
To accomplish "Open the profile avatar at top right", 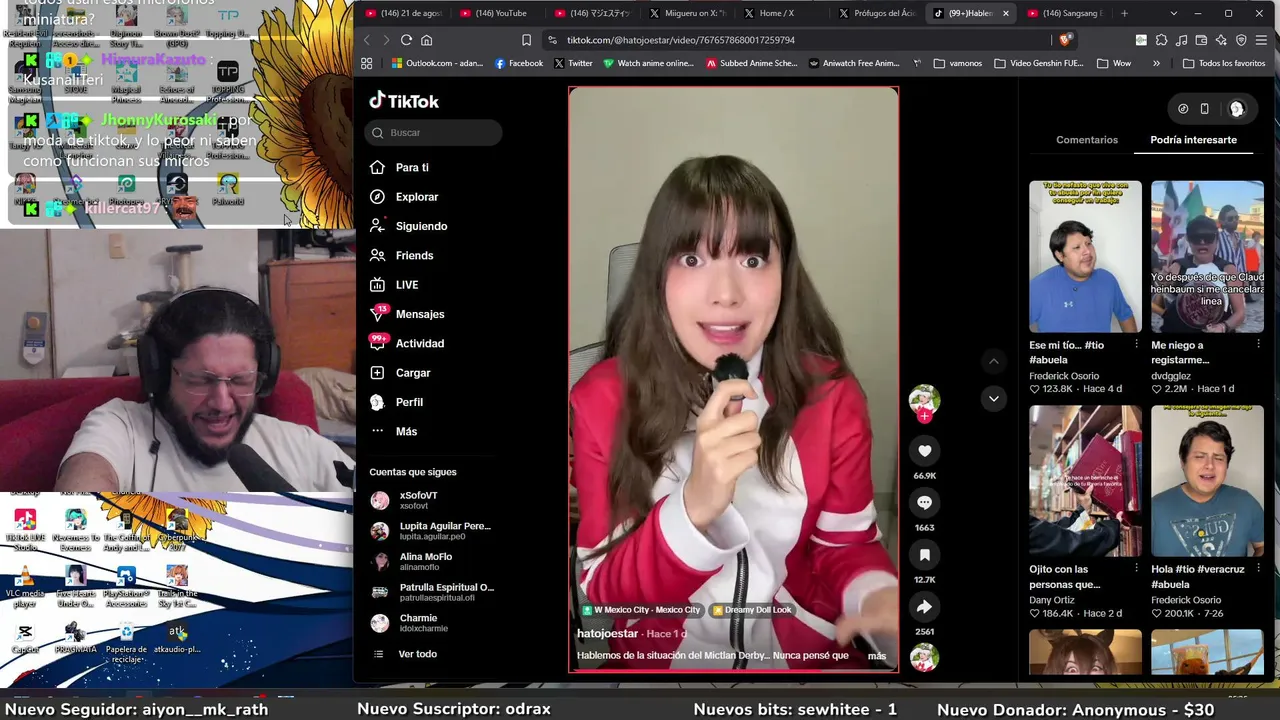I will tap(1237, 109).
